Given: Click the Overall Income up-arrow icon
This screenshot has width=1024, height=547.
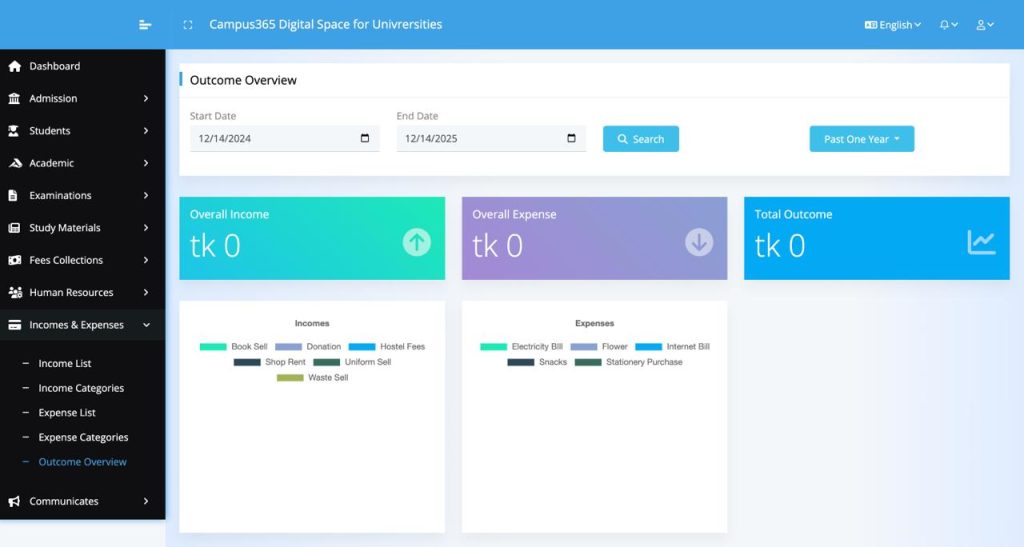Looking at the screenshot, I should pos(417,242).
